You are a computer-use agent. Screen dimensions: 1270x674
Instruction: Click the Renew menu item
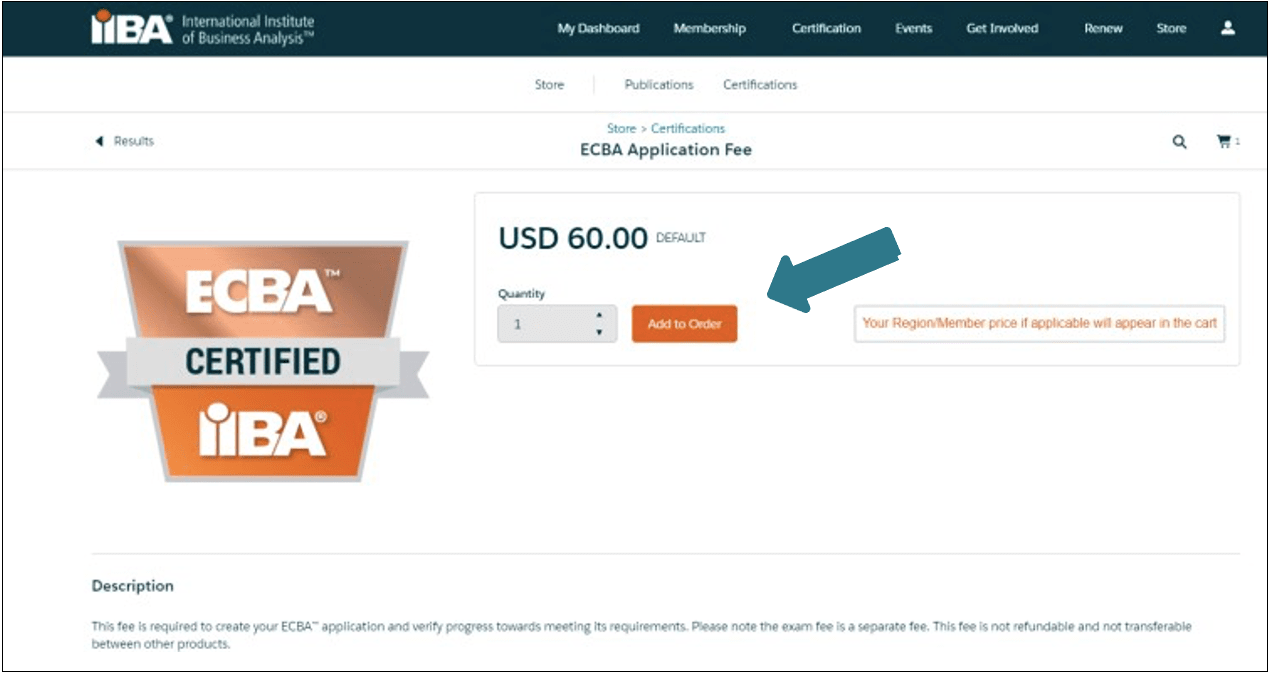(1102, 28)
